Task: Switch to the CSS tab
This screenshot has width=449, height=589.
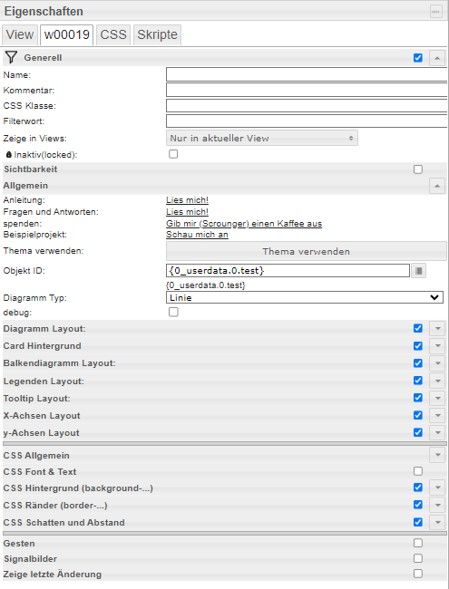Action: click(x=113, y=35)
